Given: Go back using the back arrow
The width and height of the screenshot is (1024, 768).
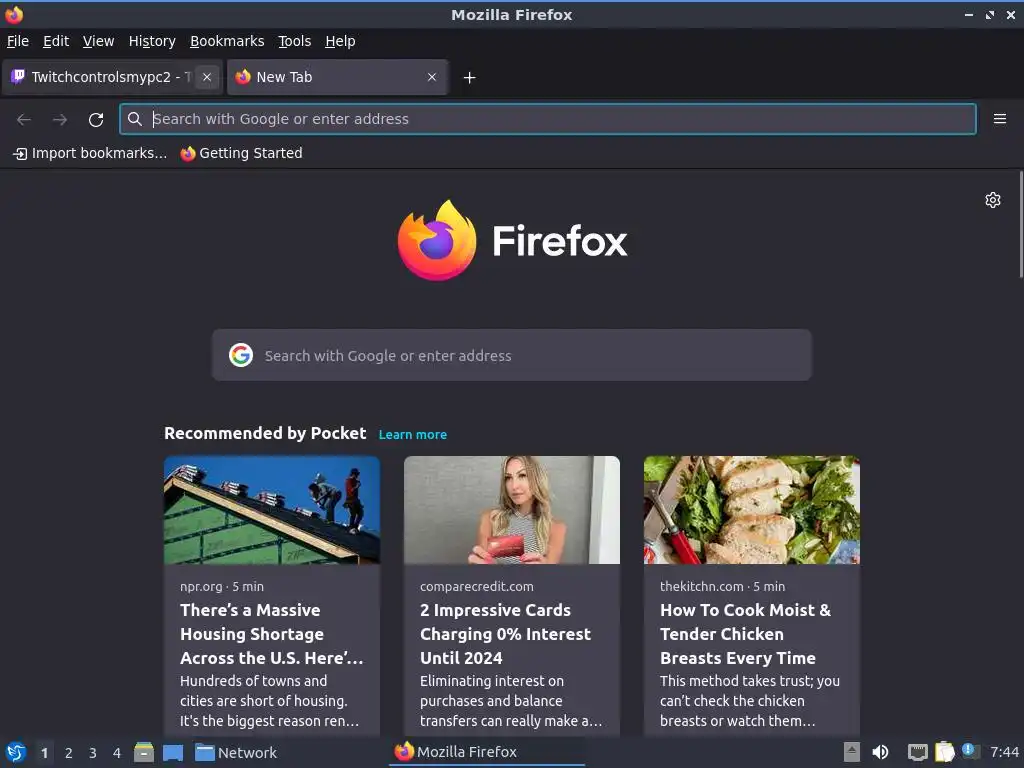Looking at the screenshot, I should (x=24, y=120).
